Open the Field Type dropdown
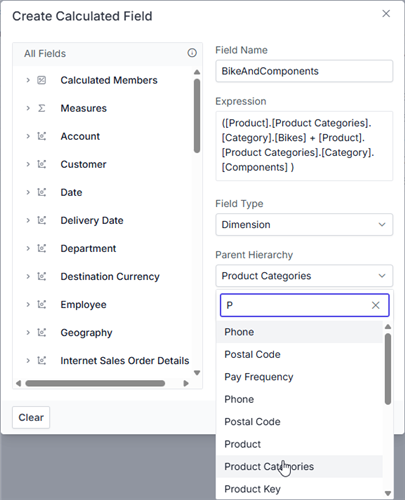Screen dimensions: 405x500 [x=304, y=225]
